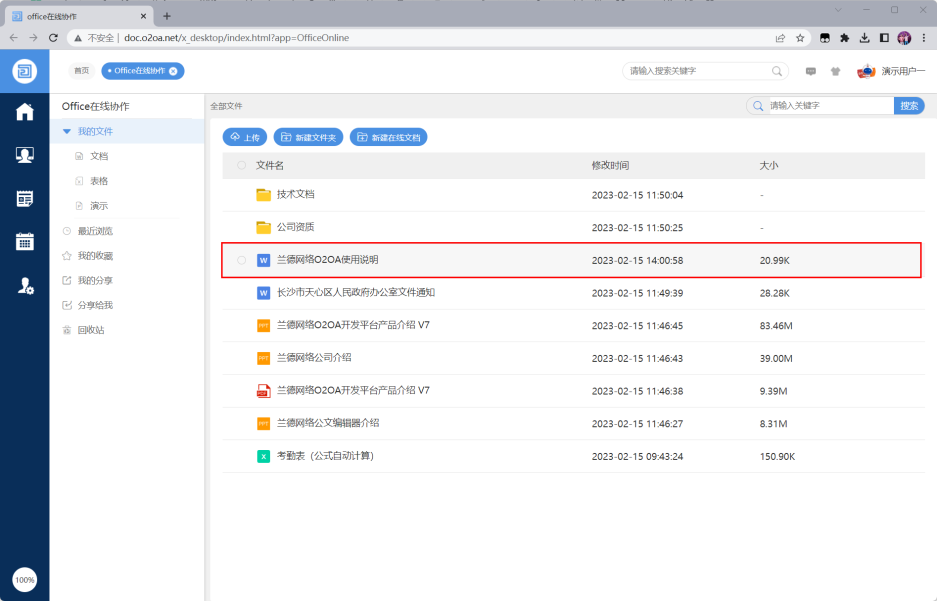The width and height of the screenshot is (937, 601).
Task: Click the O2OA logo at top left
Action: tap(24, 71)
